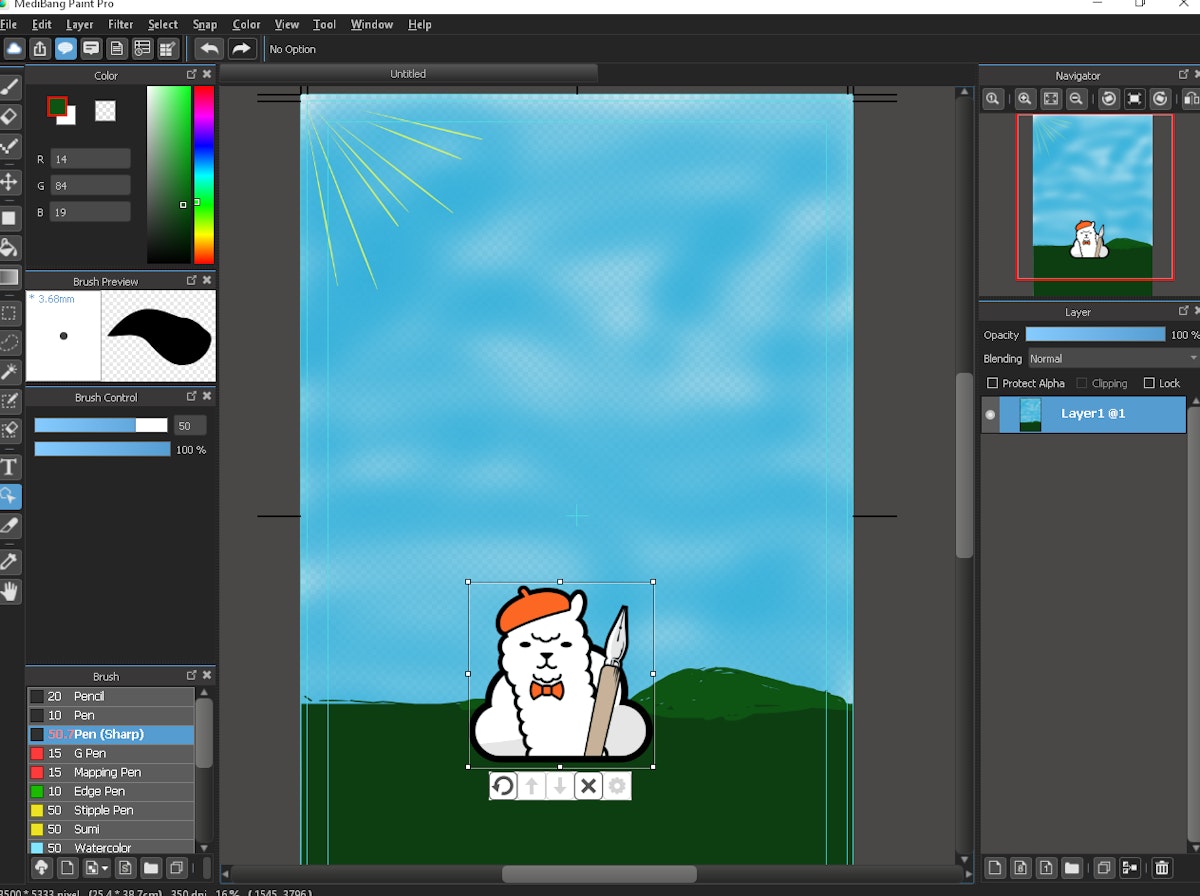Open the Blending mode dropdown

click(1110, 358)
